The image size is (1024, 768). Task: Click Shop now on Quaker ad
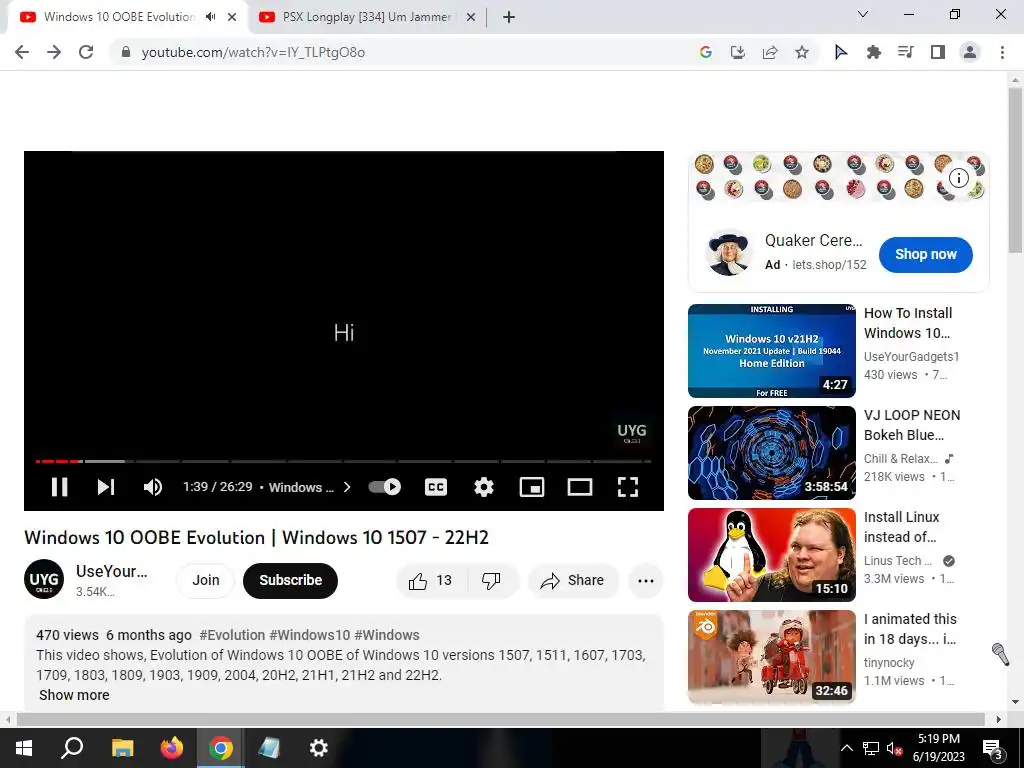tap(925, 255)
